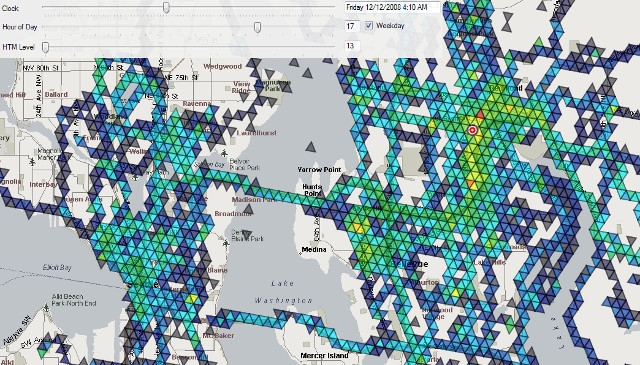This screenshot has height=365, width=640.
Task: Click the HTM Level slider handle
Action: pos(46,47)
